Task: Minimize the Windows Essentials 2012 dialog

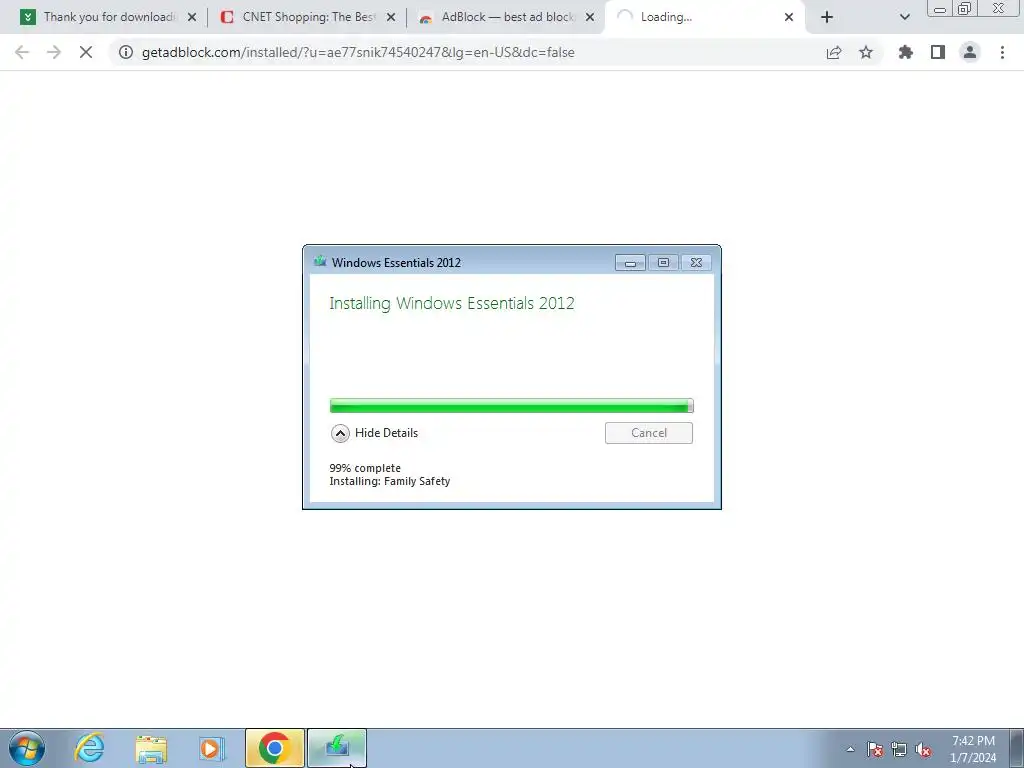Action: pos(630,263)
